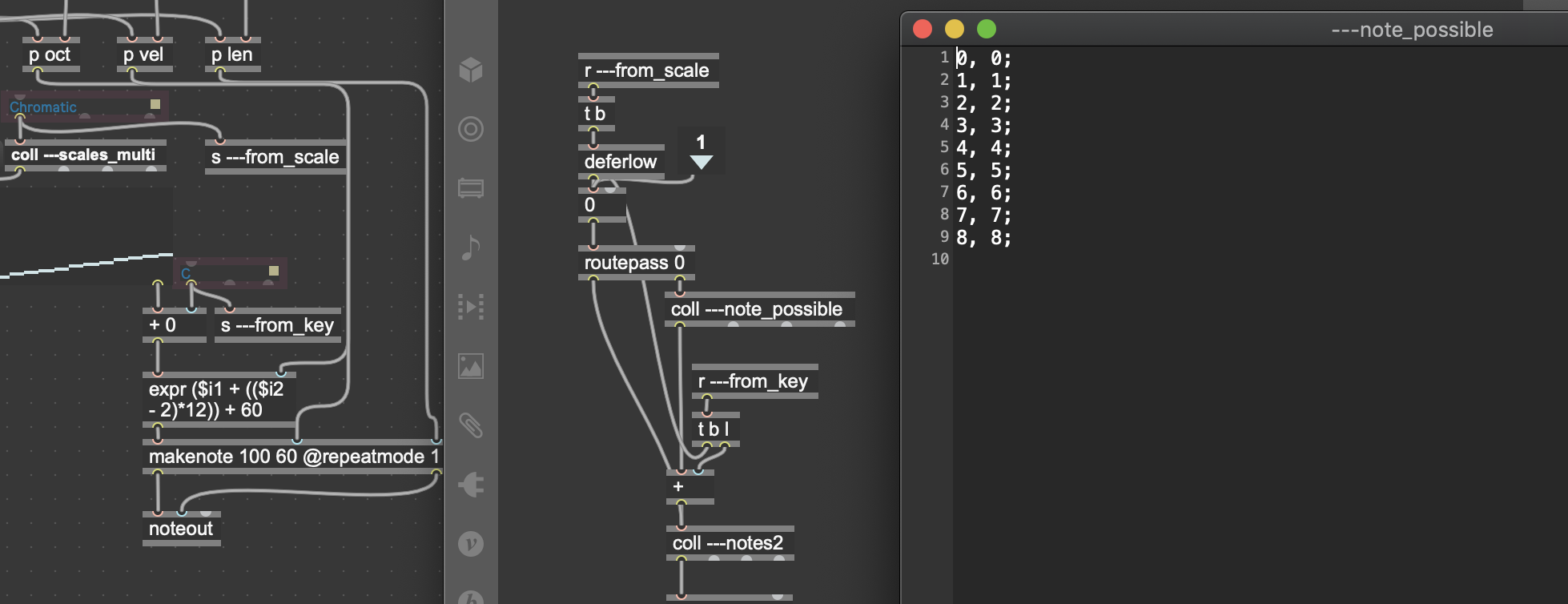Viewport: 1568px width, 604px height.
Task: Select the noteout object
Action: [181, 529]
